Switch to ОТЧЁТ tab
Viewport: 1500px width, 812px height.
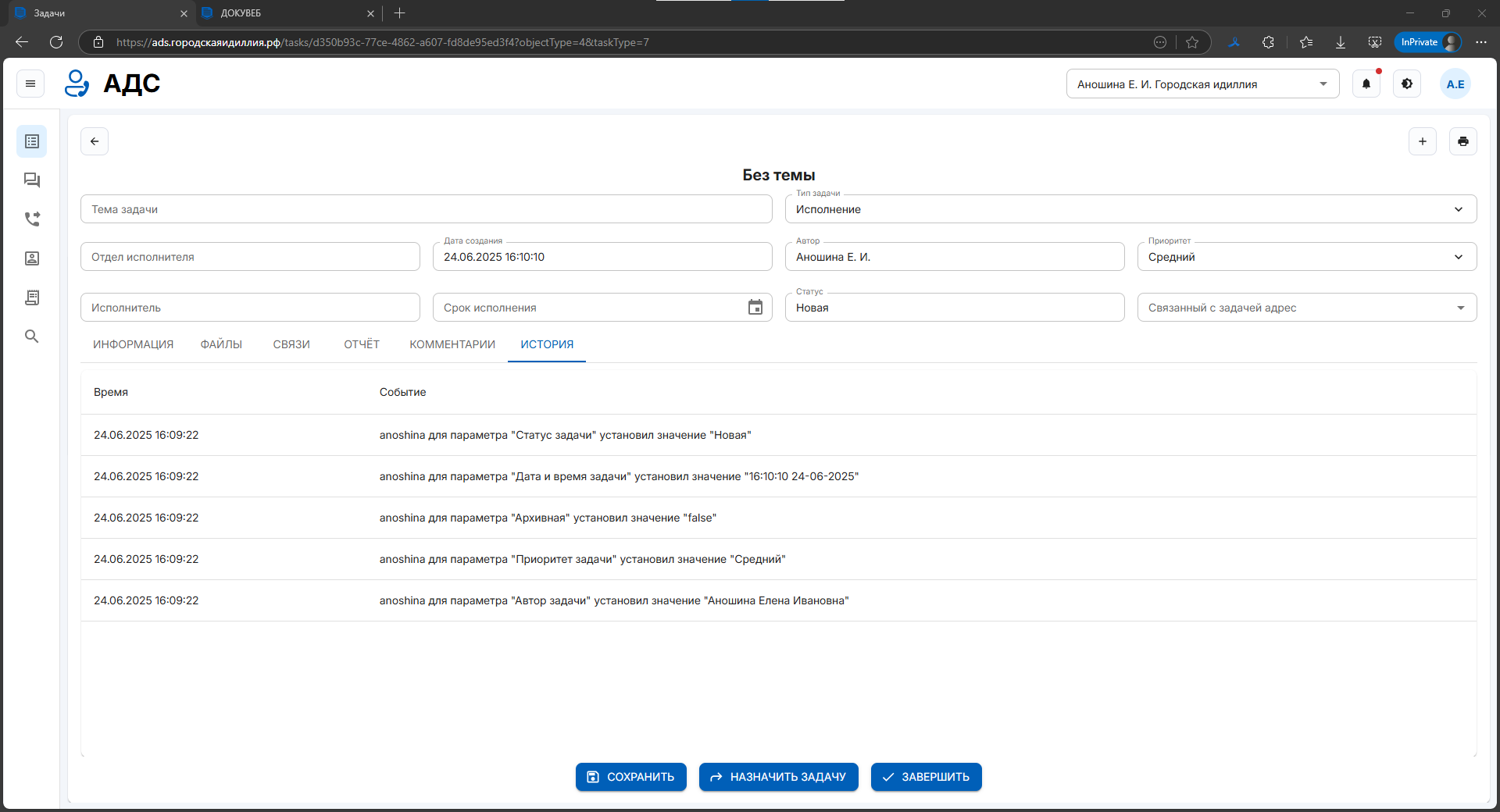(x=362, y=344)
